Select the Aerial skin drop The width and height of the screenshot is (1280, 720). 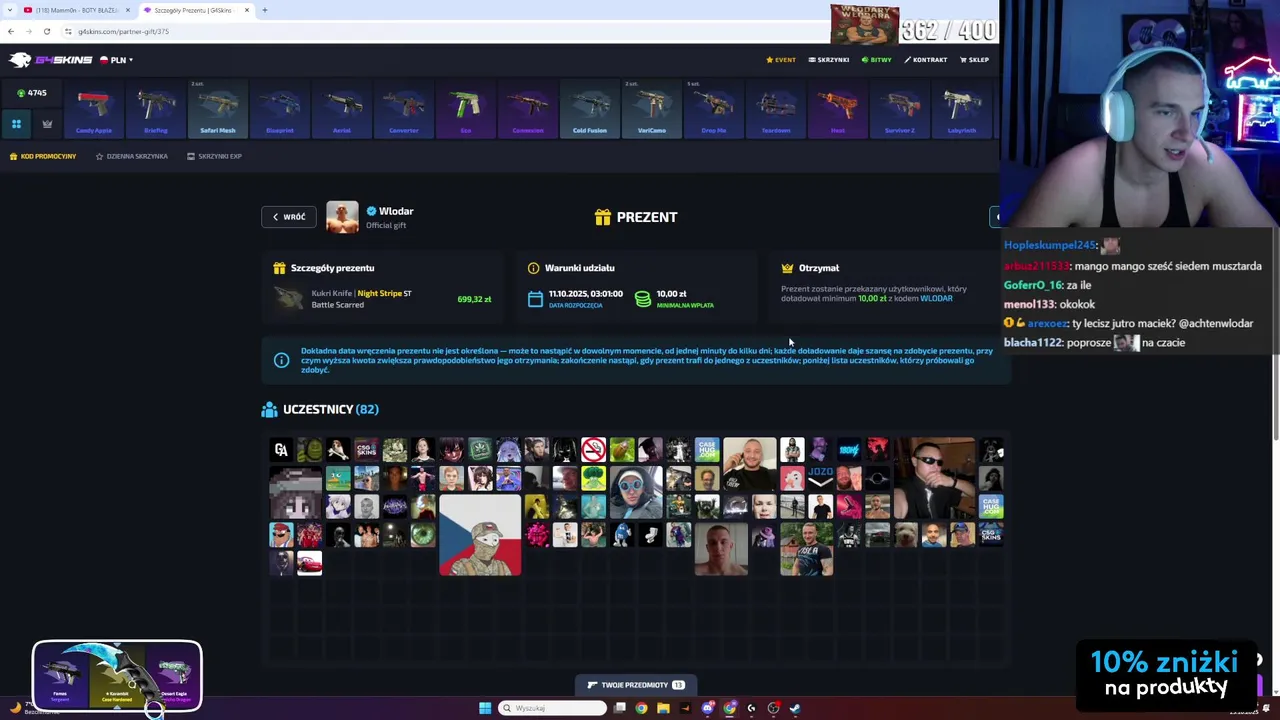342,108
